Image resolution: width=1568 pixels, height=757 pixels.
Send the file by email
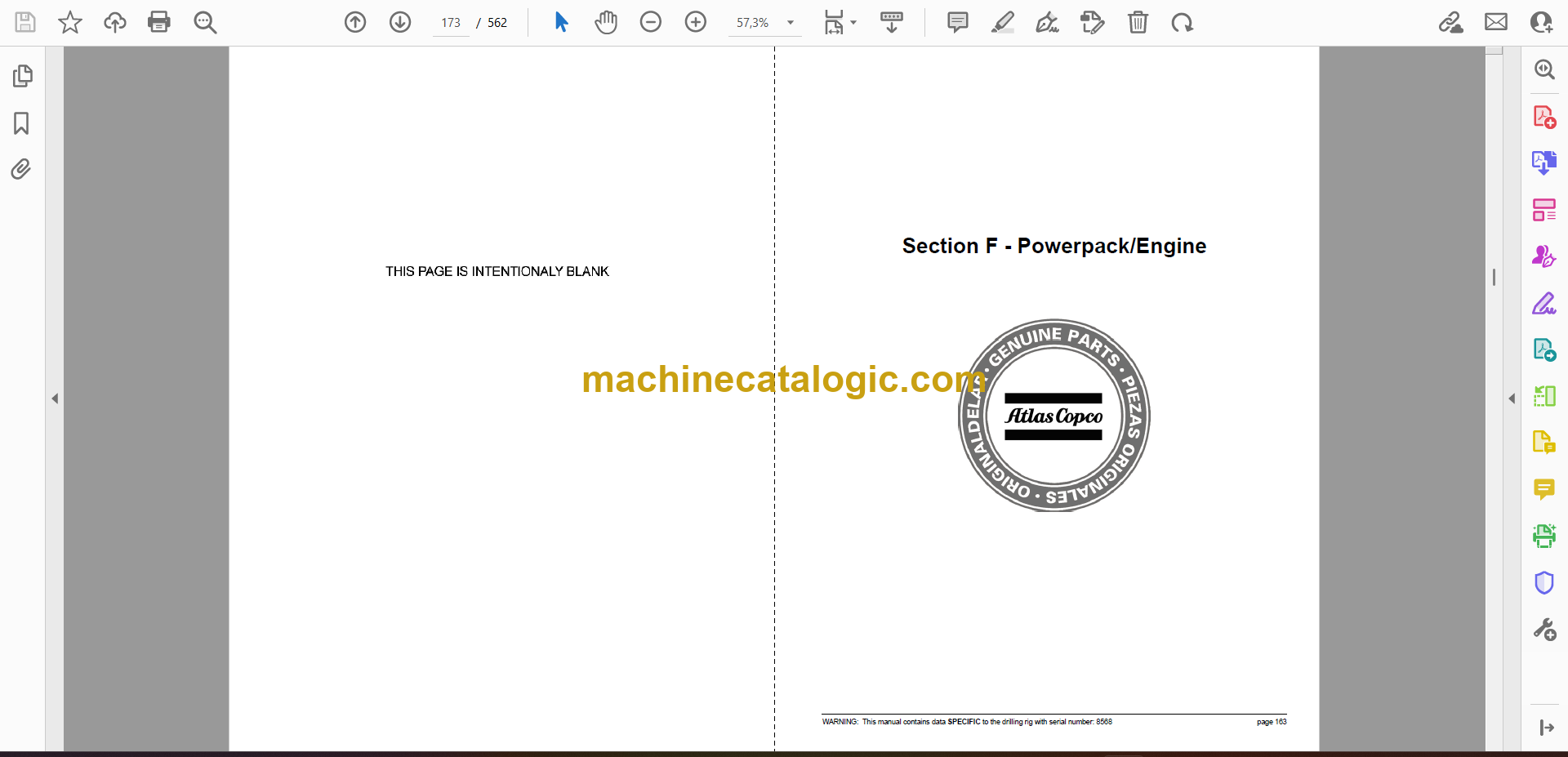pos(1496,22)
